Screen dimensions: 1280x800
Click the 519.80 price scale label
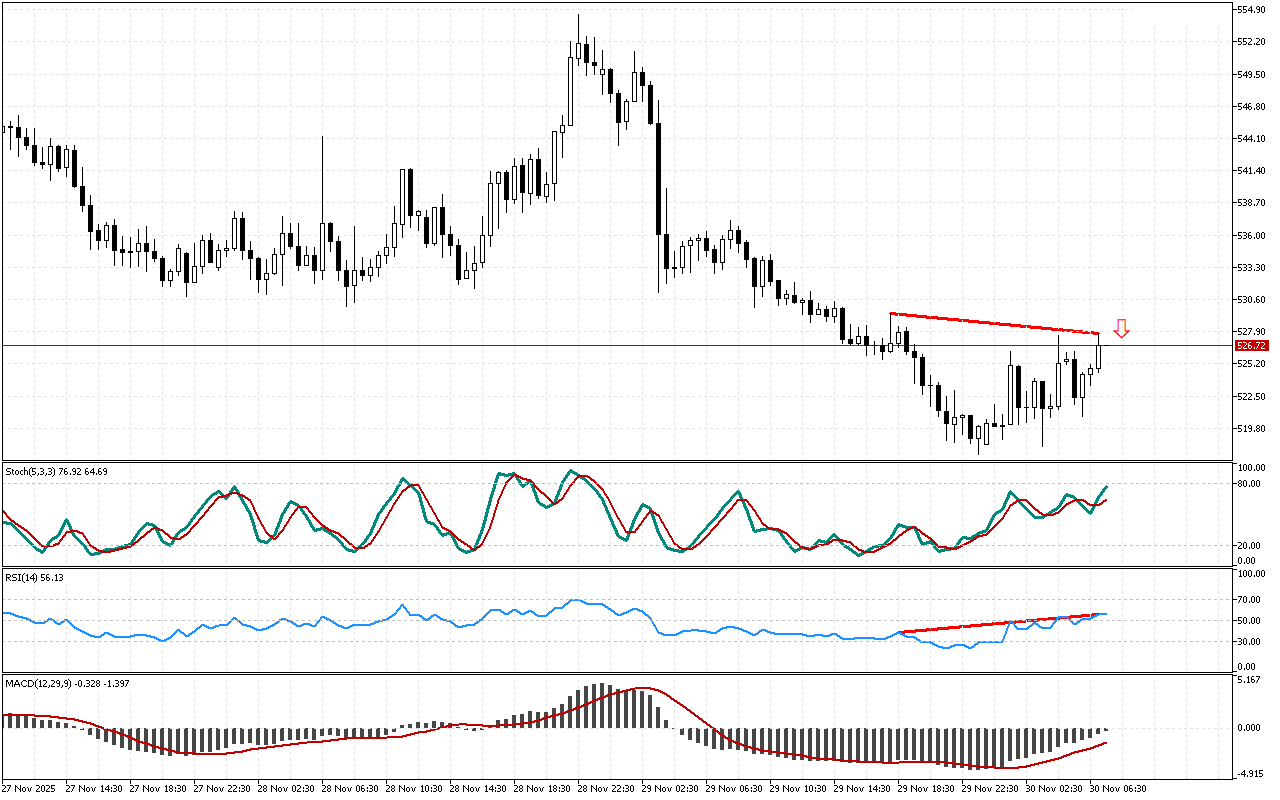coord(1252,429)
